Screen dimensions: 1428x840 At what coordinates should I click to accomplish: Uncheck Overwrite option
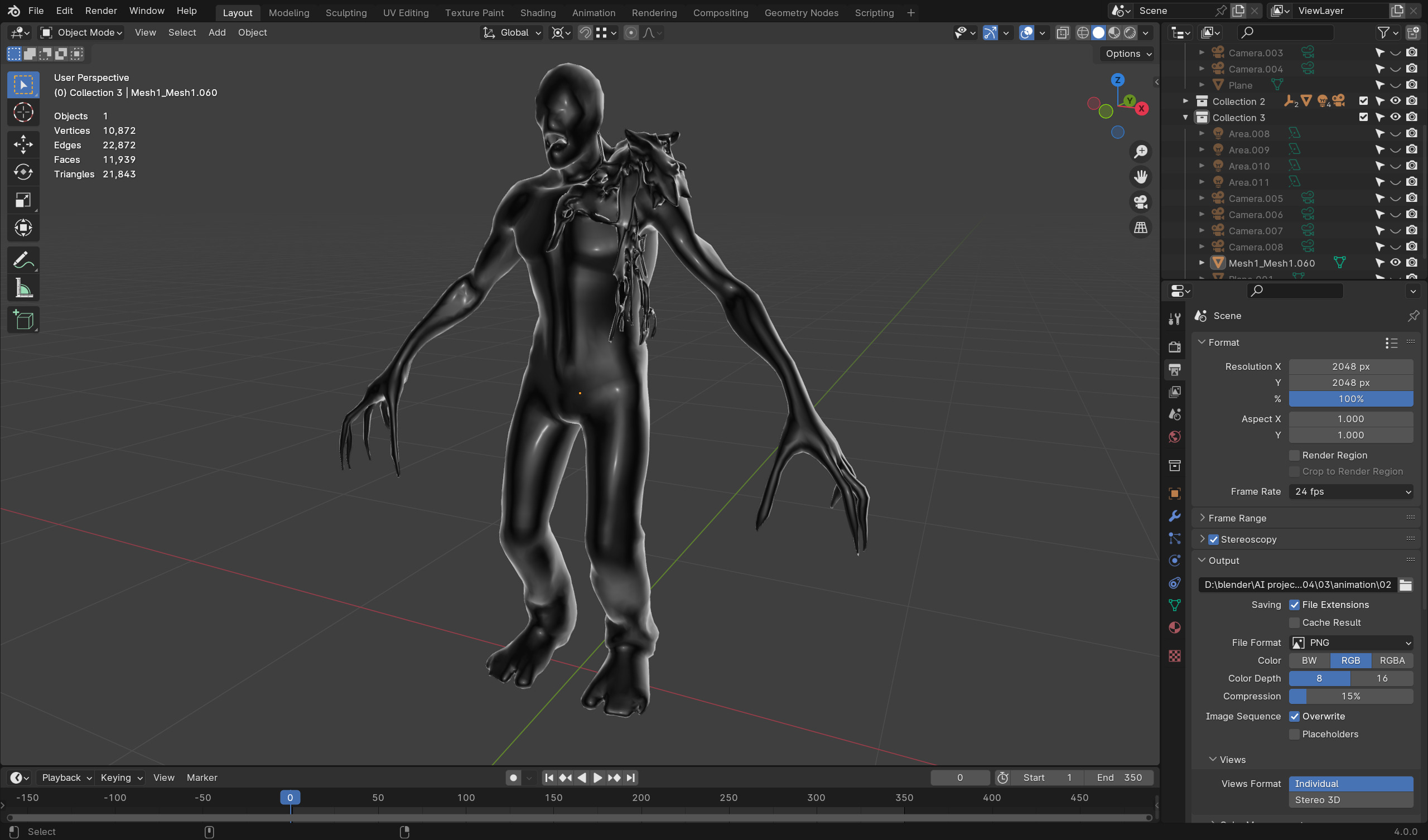(x=1294, y=716)
